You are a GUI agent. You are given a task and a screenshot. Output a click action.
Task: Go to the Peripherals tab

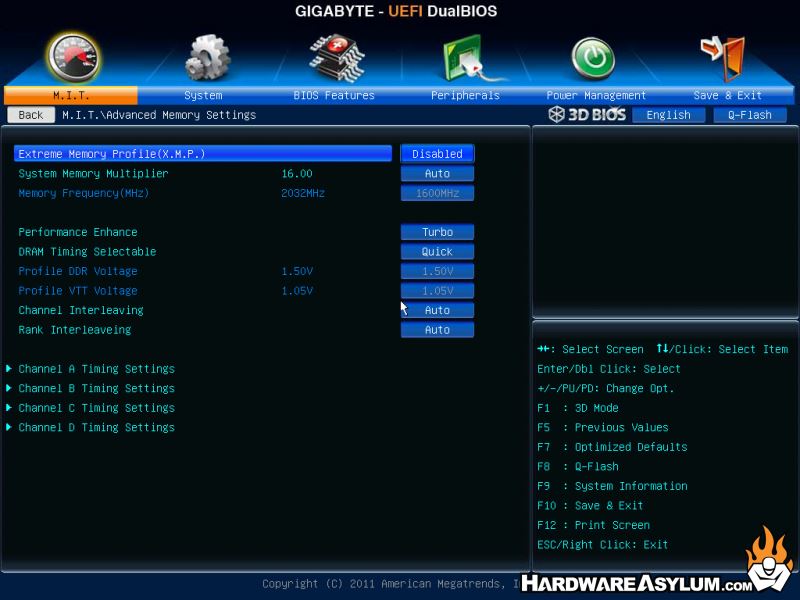[465, 95]
